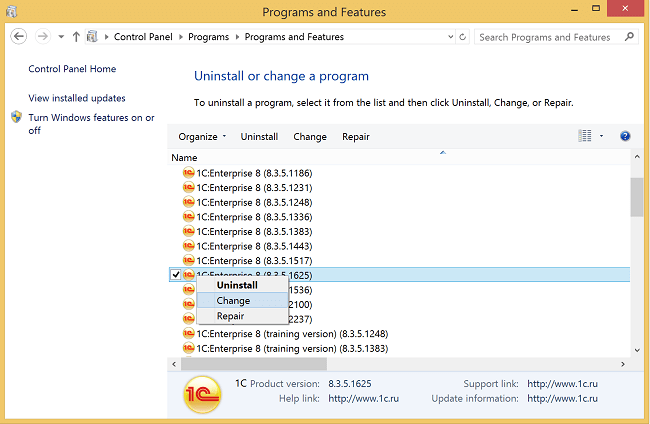Select 1C:Enterprise 8 (8.3.5.1336) icon
The height and width of the screenshot is (424, 650).
pos(189,216)
